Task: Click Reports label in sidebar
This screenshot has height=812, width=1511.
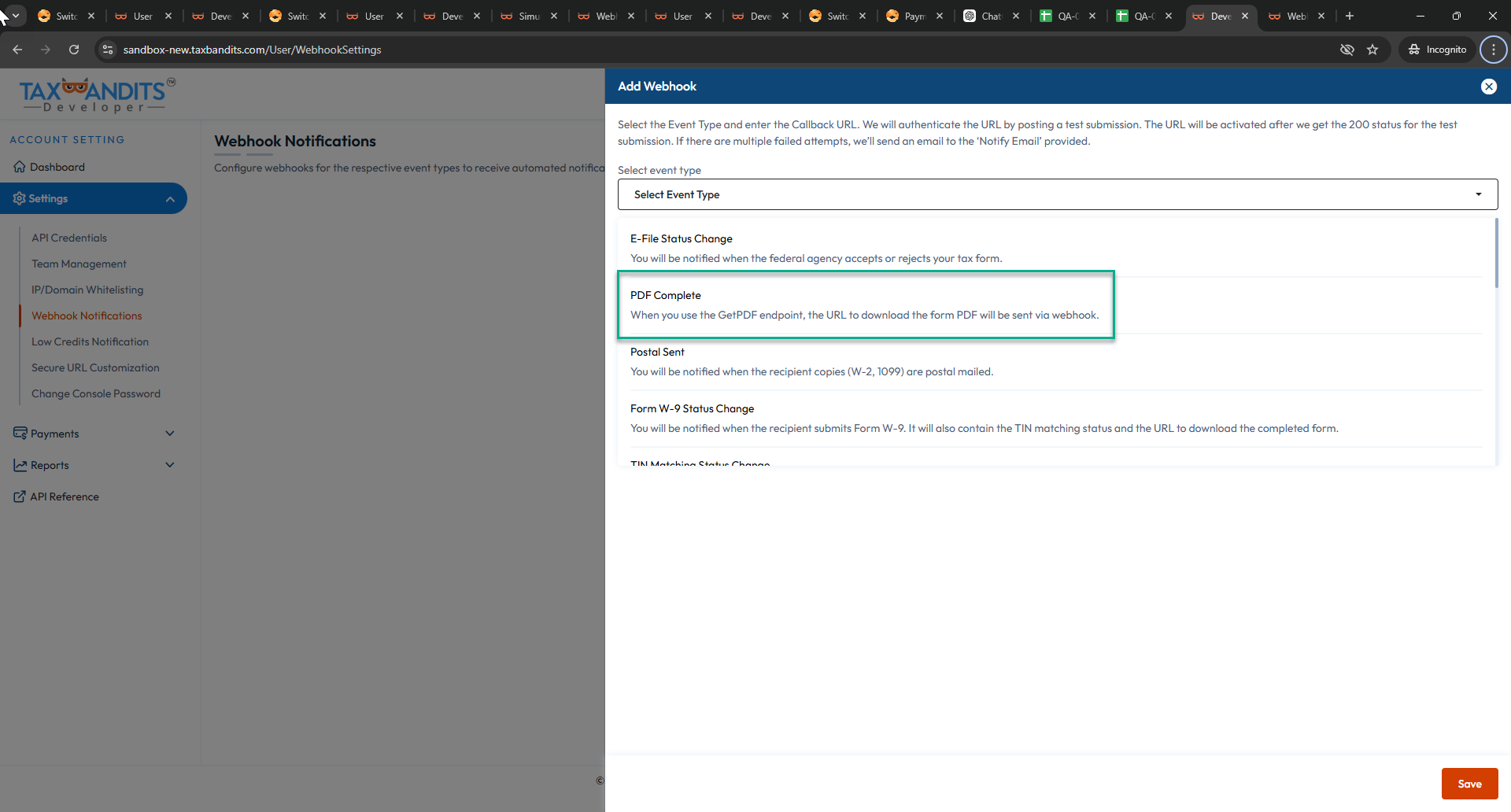Action: pos(50,465)
